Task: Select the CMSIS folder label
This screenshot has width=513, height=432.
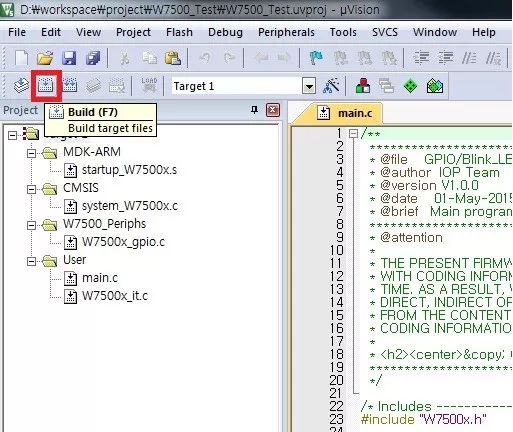Action: click(x=81, y=188)
